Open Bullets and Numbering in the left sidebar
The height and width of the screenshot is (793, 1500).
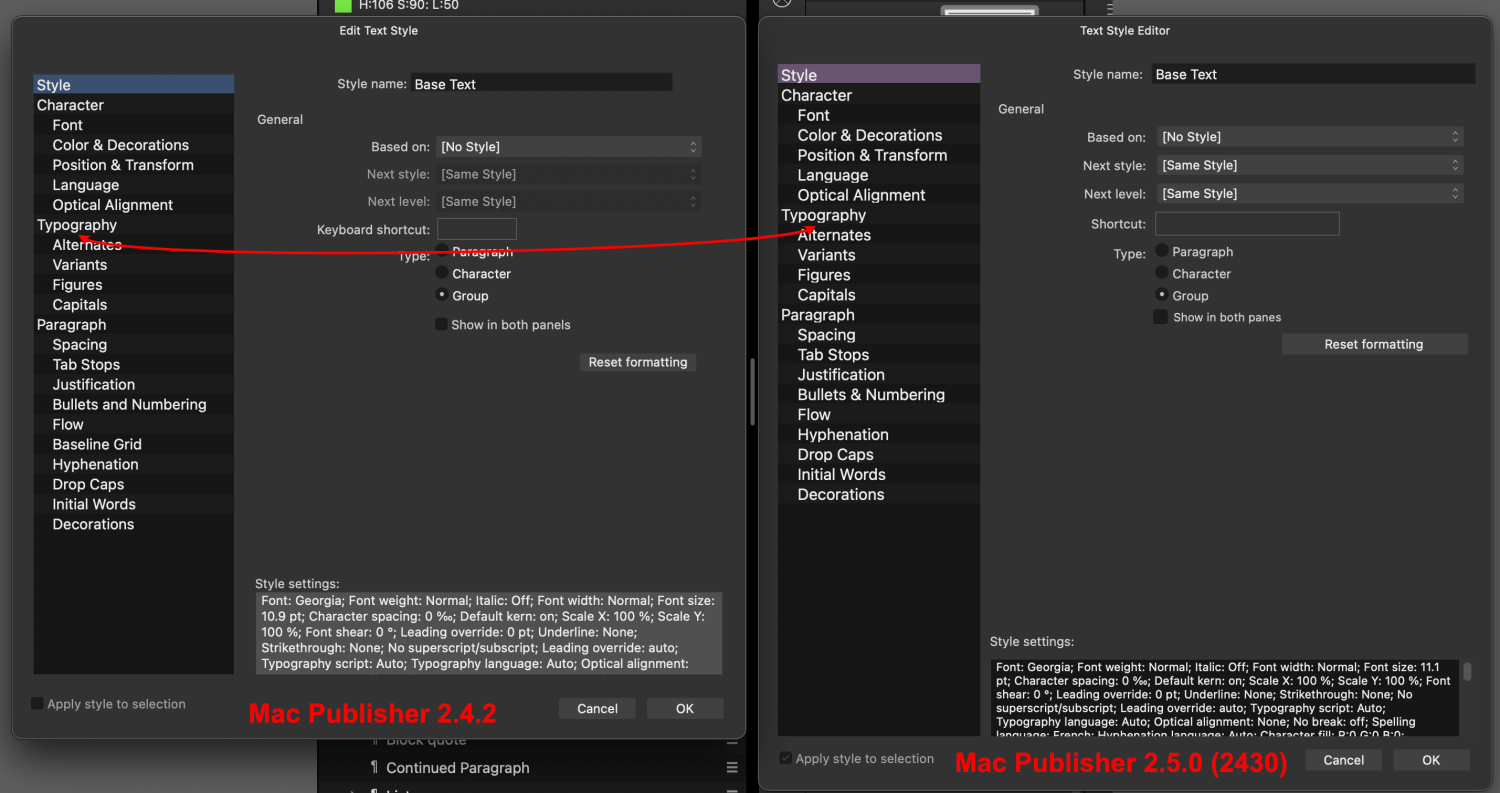[130, 404]
